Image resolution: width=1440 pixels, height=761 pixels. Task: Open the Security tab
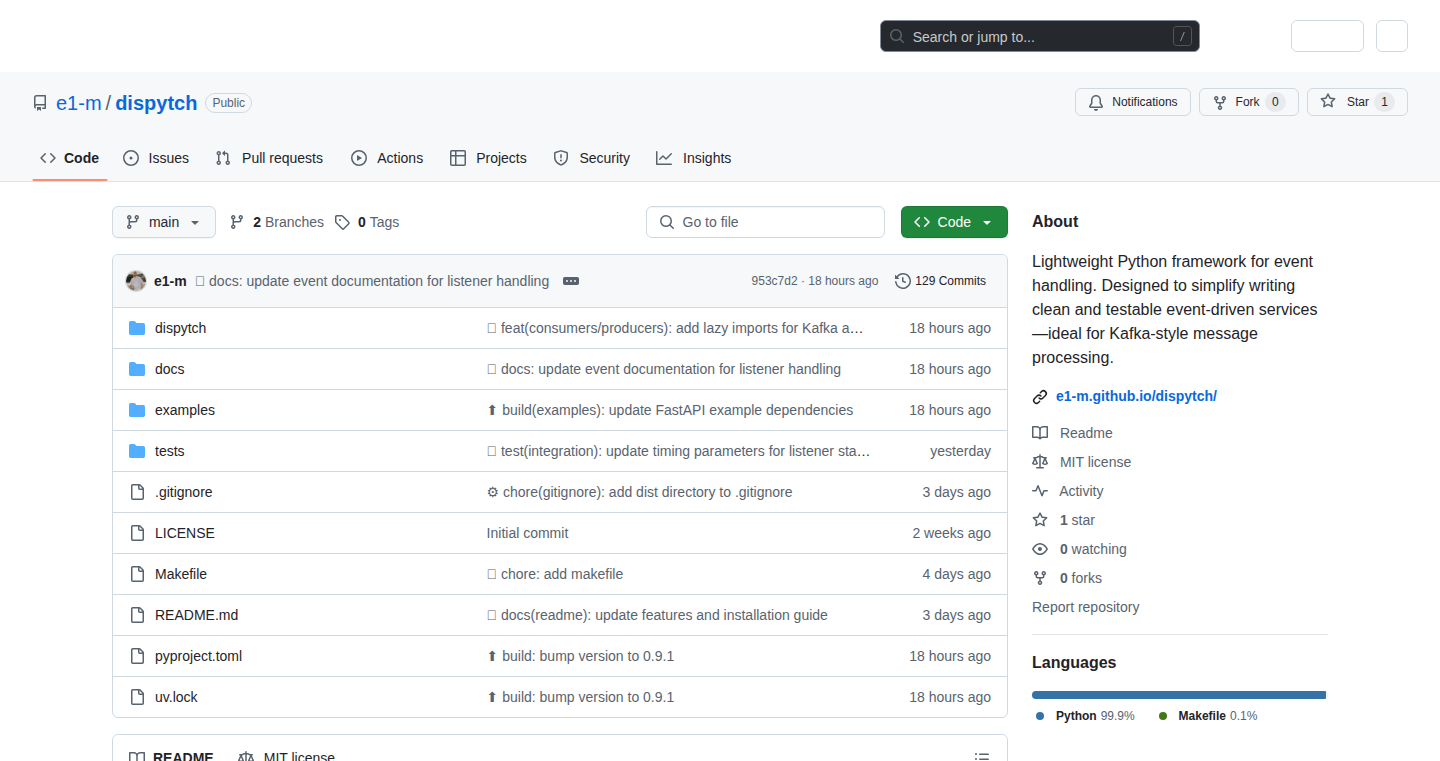click(x=592, y=158)
